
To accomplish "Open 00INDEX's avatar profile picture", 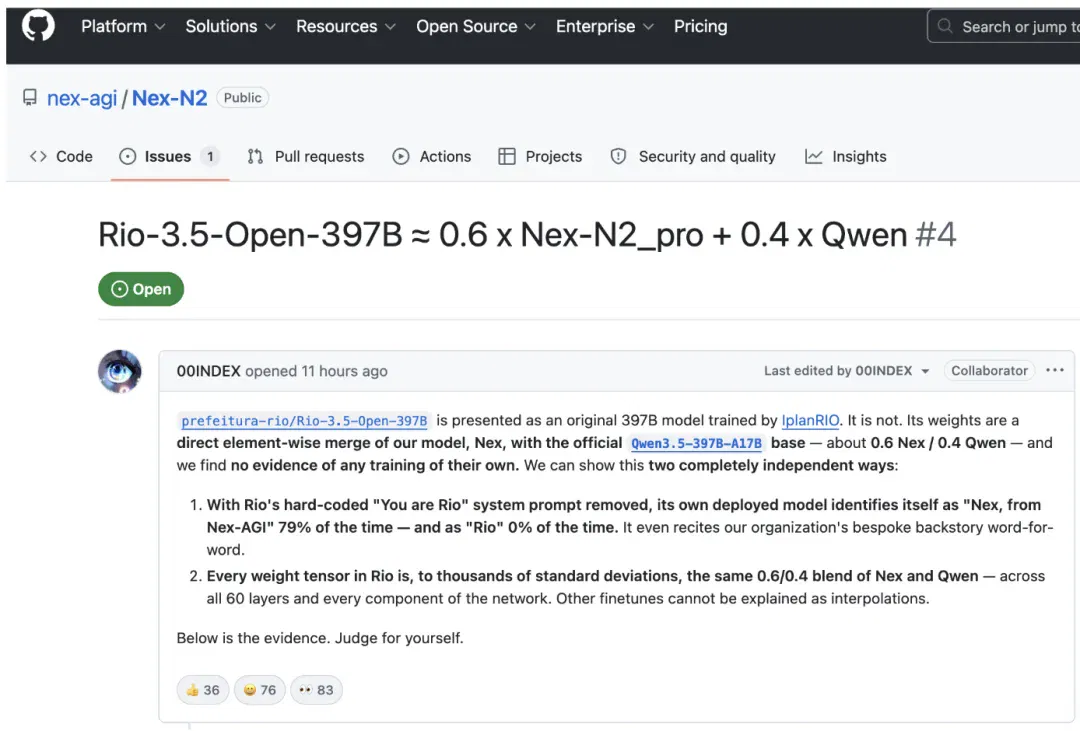I will pyautogui.click(x=120, y=371).
